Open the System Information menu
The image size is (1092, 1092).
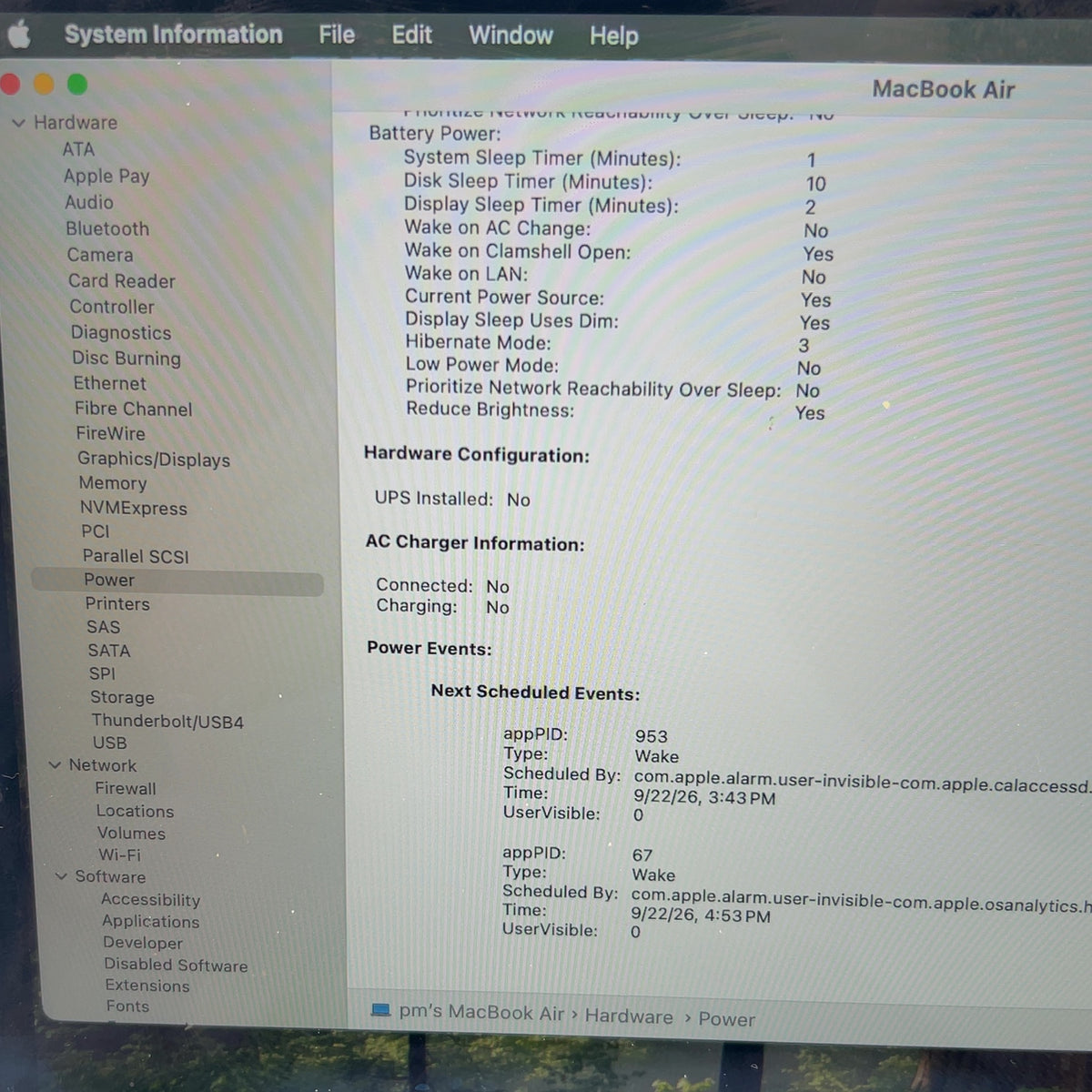click(173, 35)
